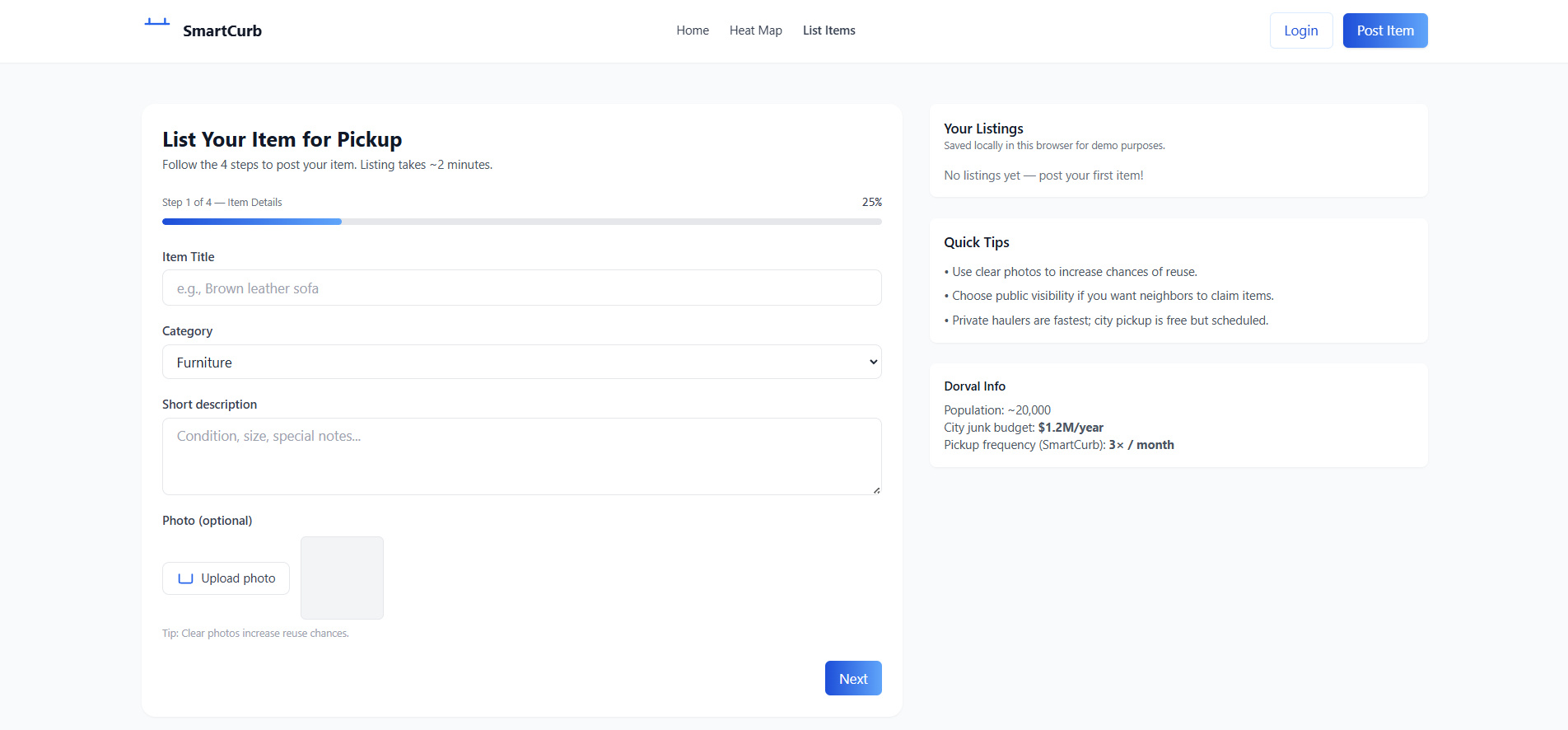Click the Upload photo button
The height and width of the screenshot is (730, 1568).
(226, 578)
